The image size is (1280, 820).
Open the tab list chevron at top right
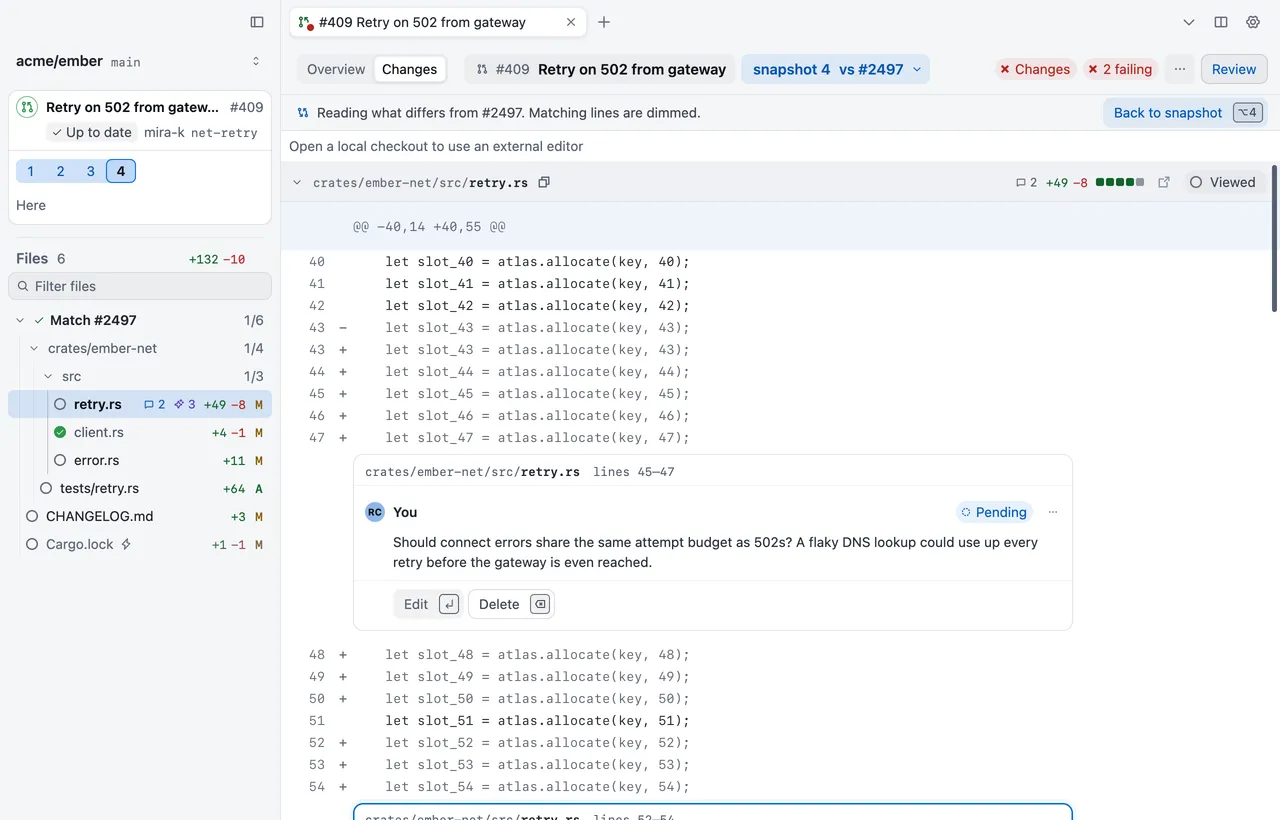tap(1189, 22)
